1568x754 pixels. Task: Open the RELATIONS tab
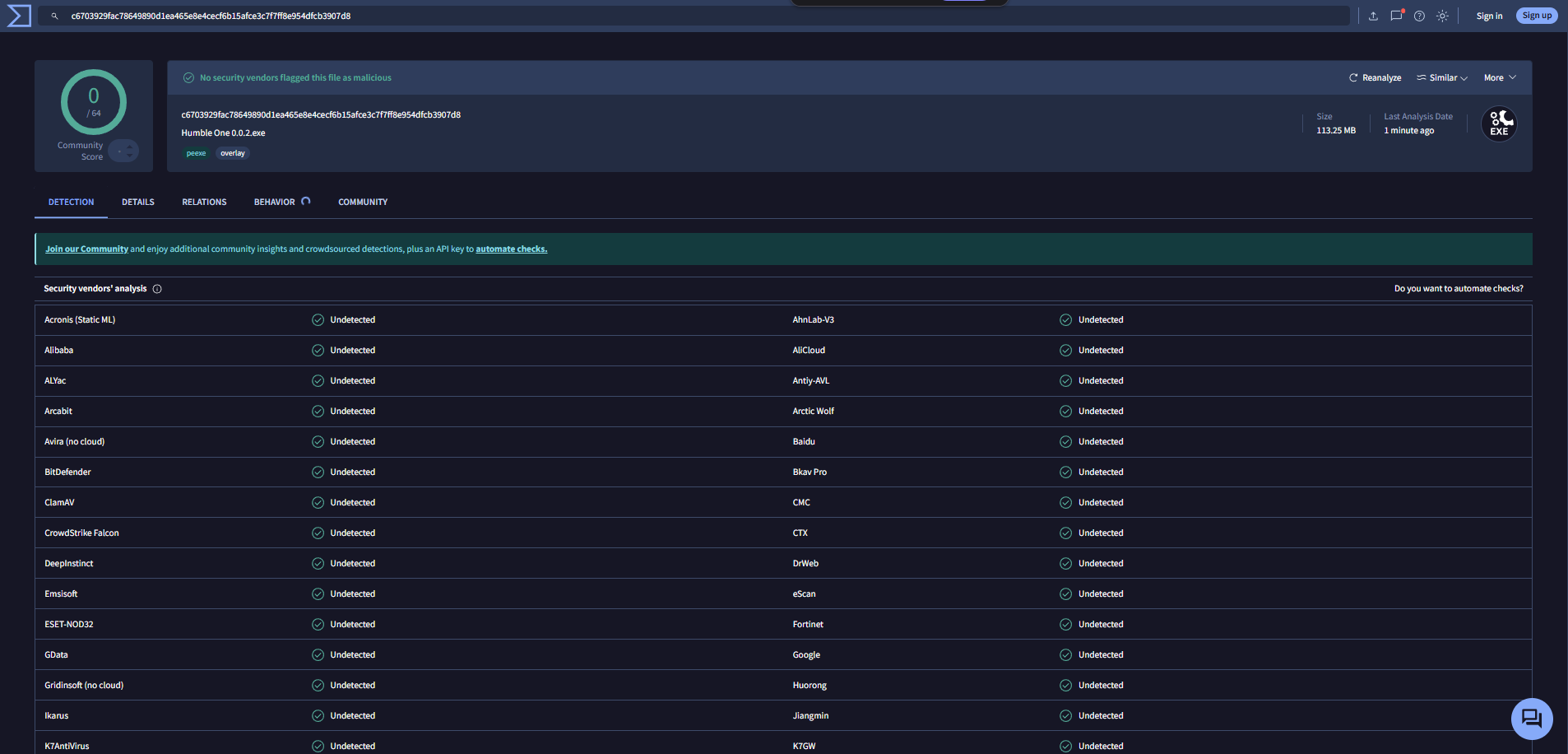point(204,202)
